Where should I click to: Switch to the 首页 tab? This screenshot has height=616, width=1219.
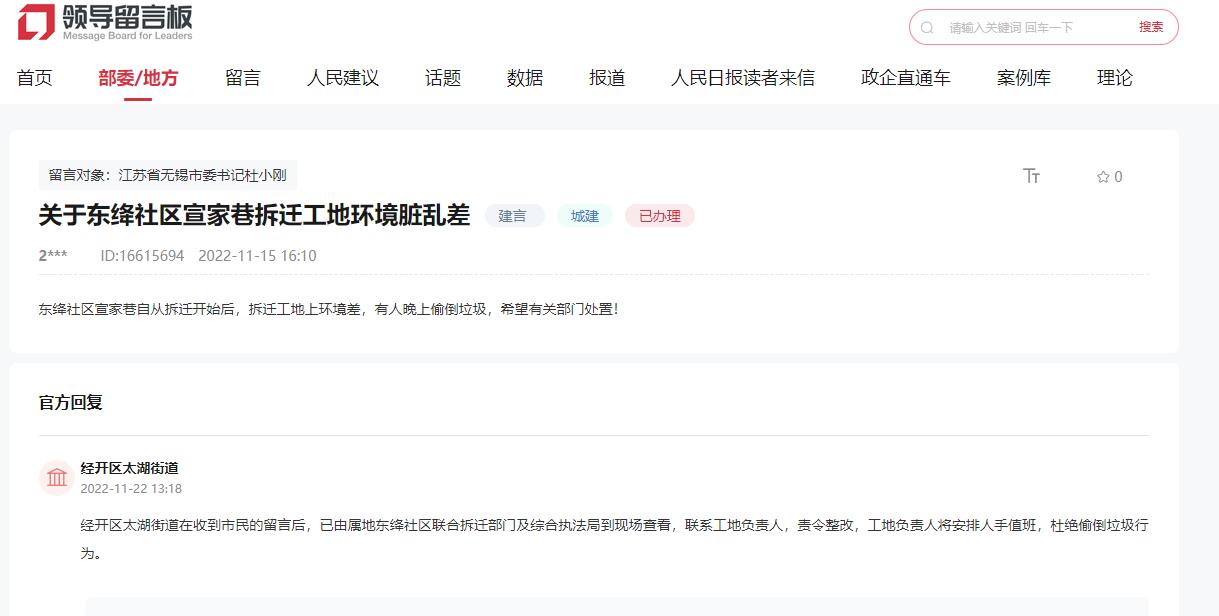pyautogui.click(x=34, y=77)
